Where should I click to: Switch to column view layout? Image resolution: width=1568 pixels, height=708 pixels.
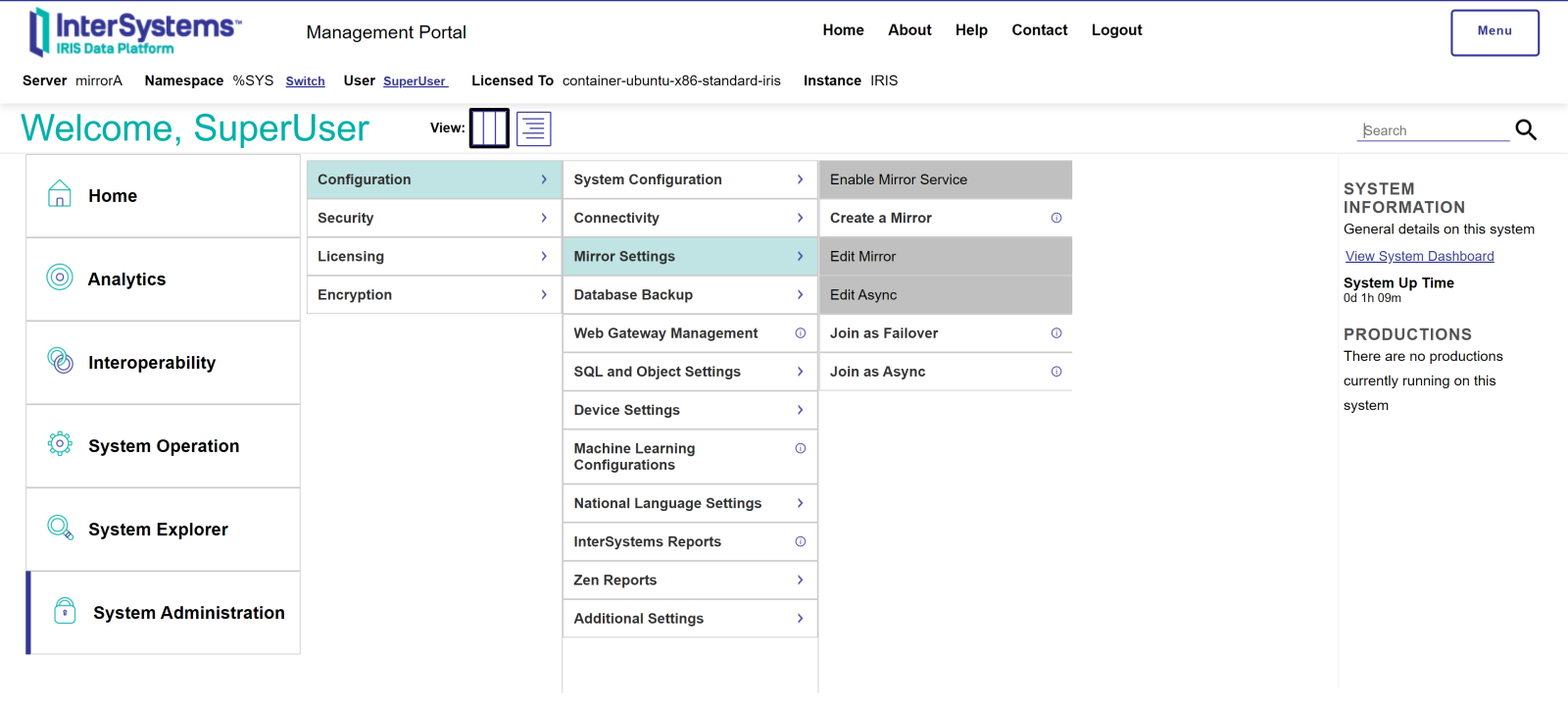pos(489,128)
